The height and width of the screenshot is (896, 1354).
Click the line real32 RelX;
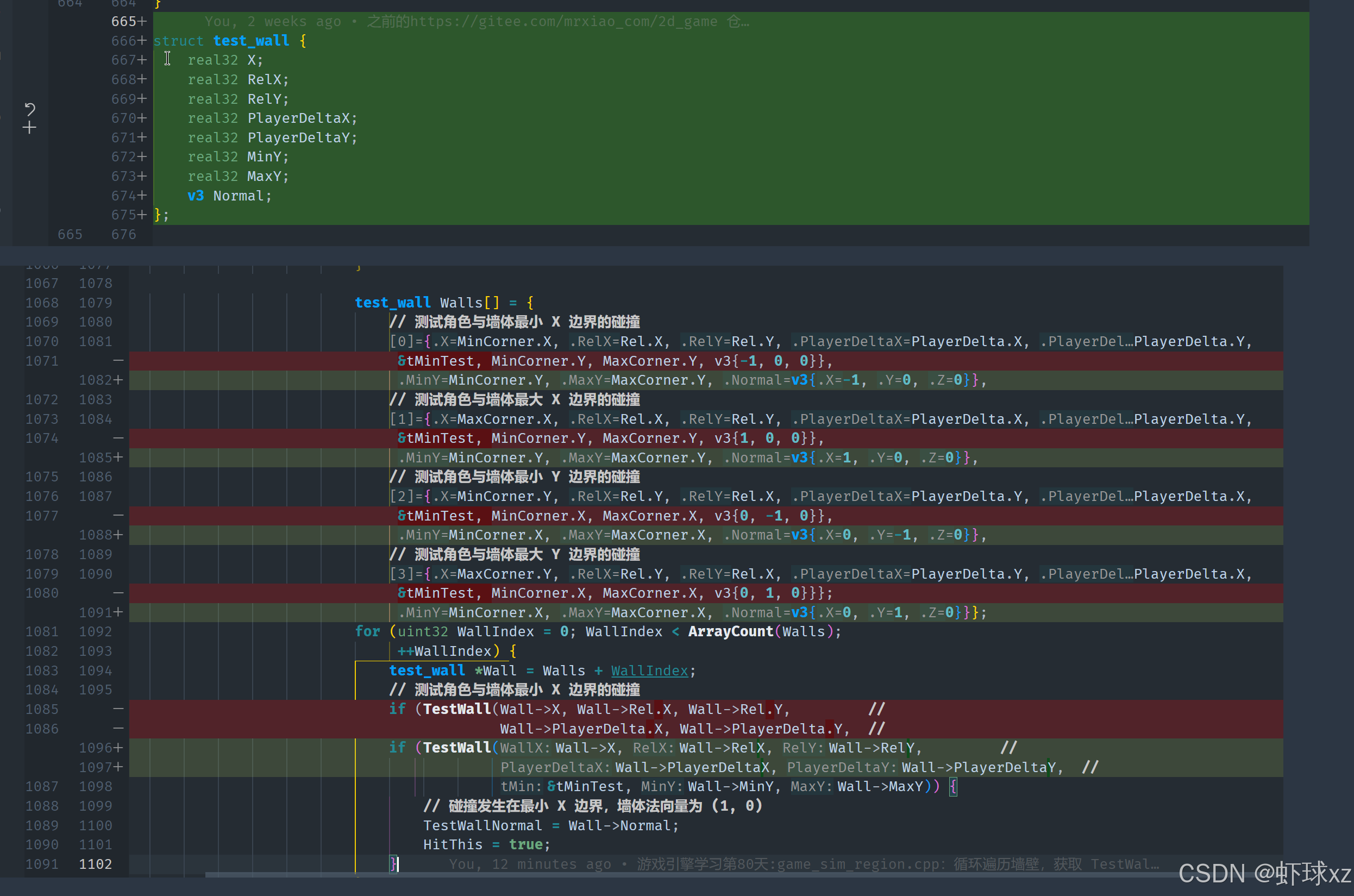point(238,79)
